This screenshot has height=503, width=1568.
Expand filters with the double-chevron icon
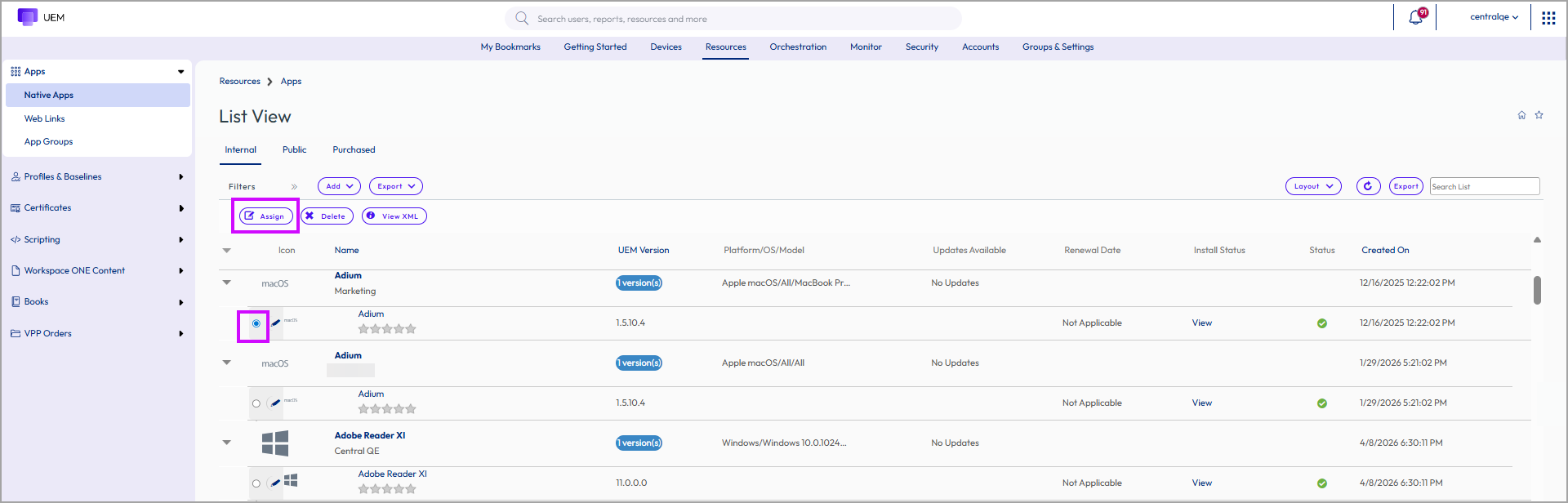(294, 187)
